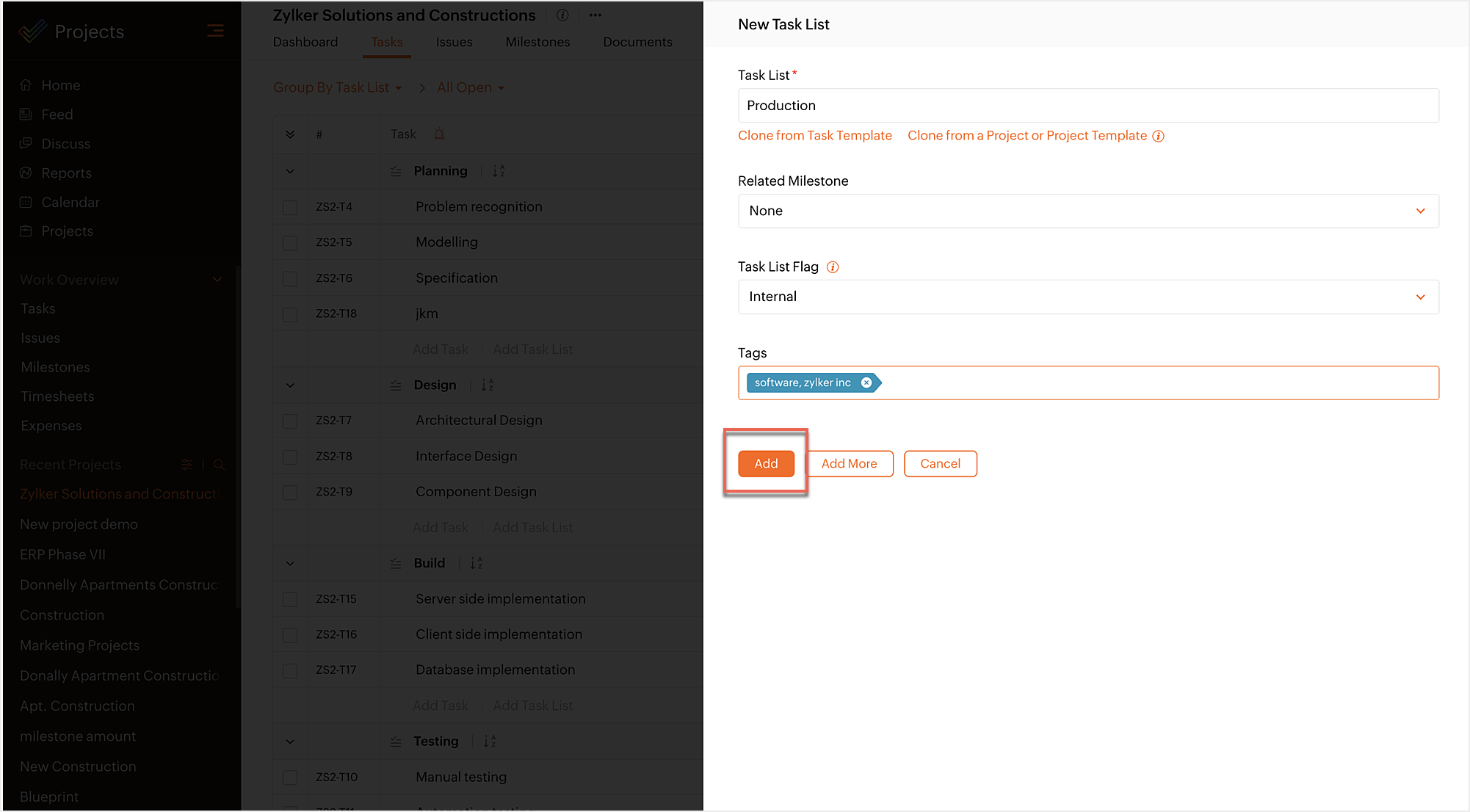Switch to the Milestones tab
This screenshot has width=1470, height=812.
[537, 42]
